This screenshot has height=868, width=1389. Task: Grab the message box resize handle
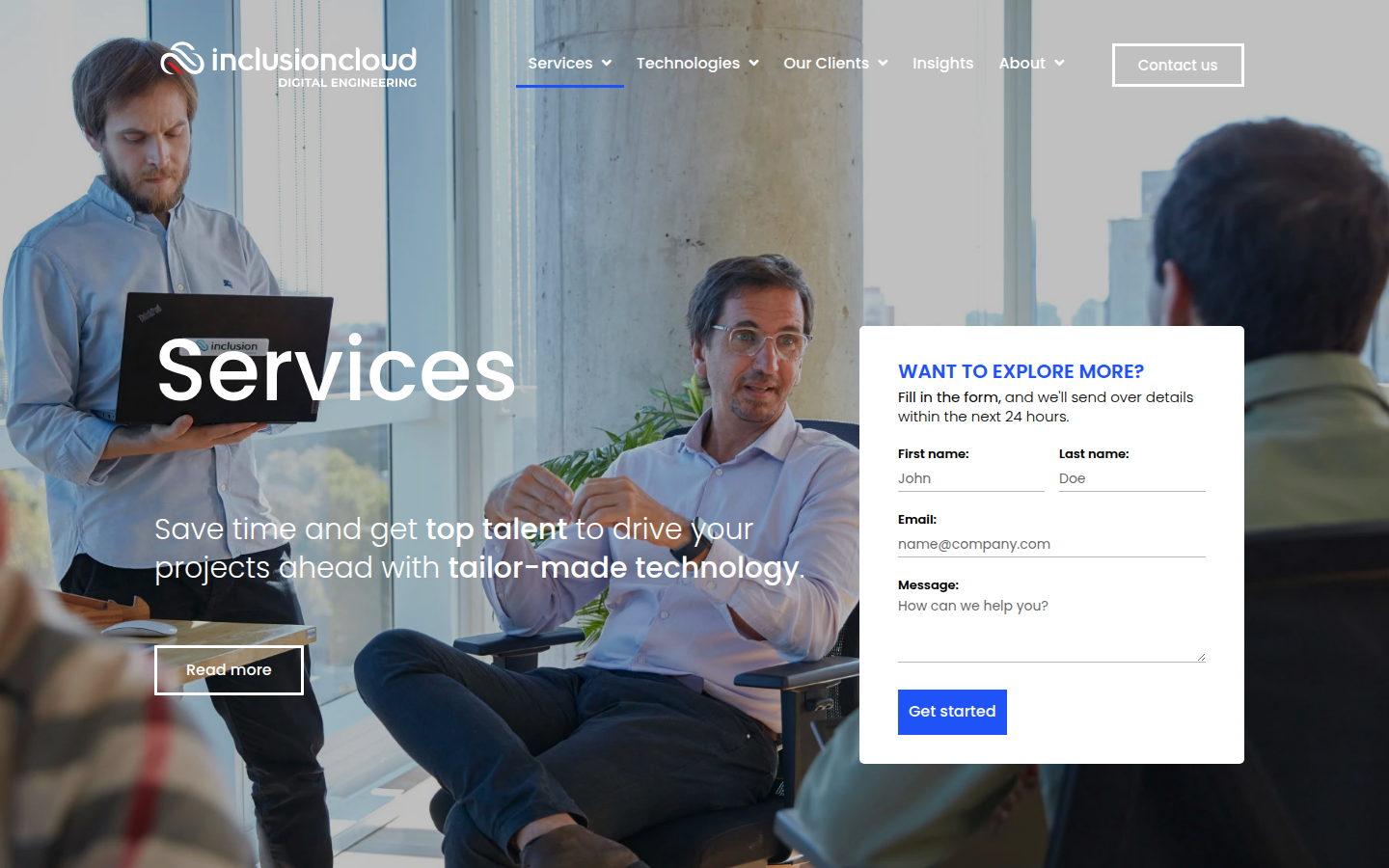click(x=1201, y=658)
